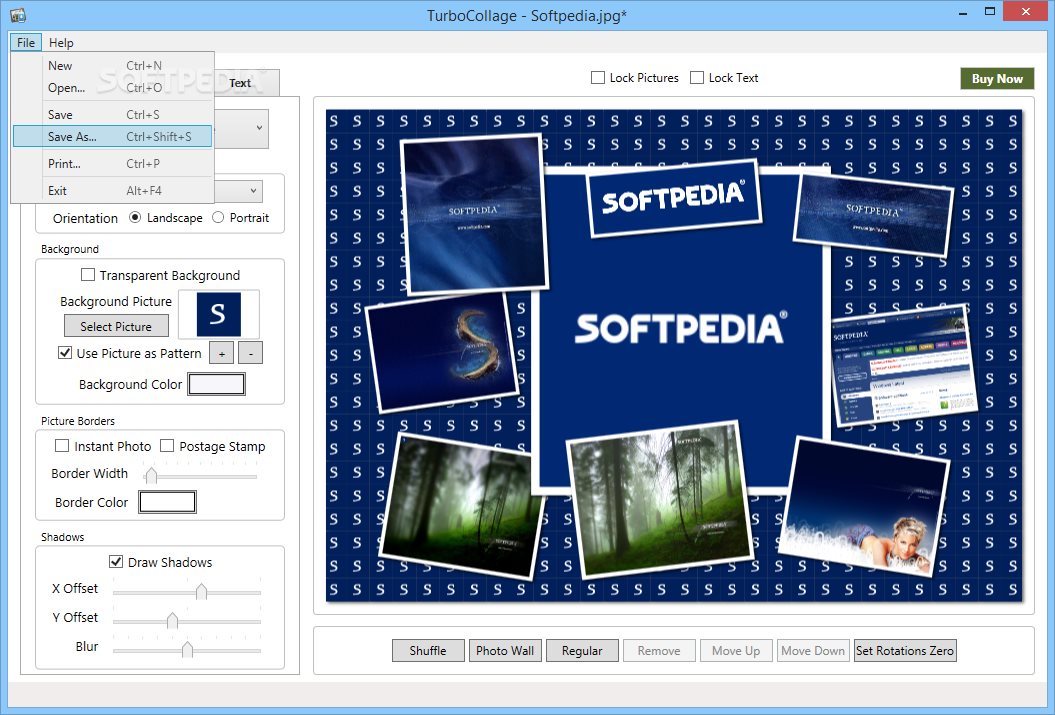Choose Exit from the File menu
The width and height of the screenshot is (1055, 715).
point(112,191)
